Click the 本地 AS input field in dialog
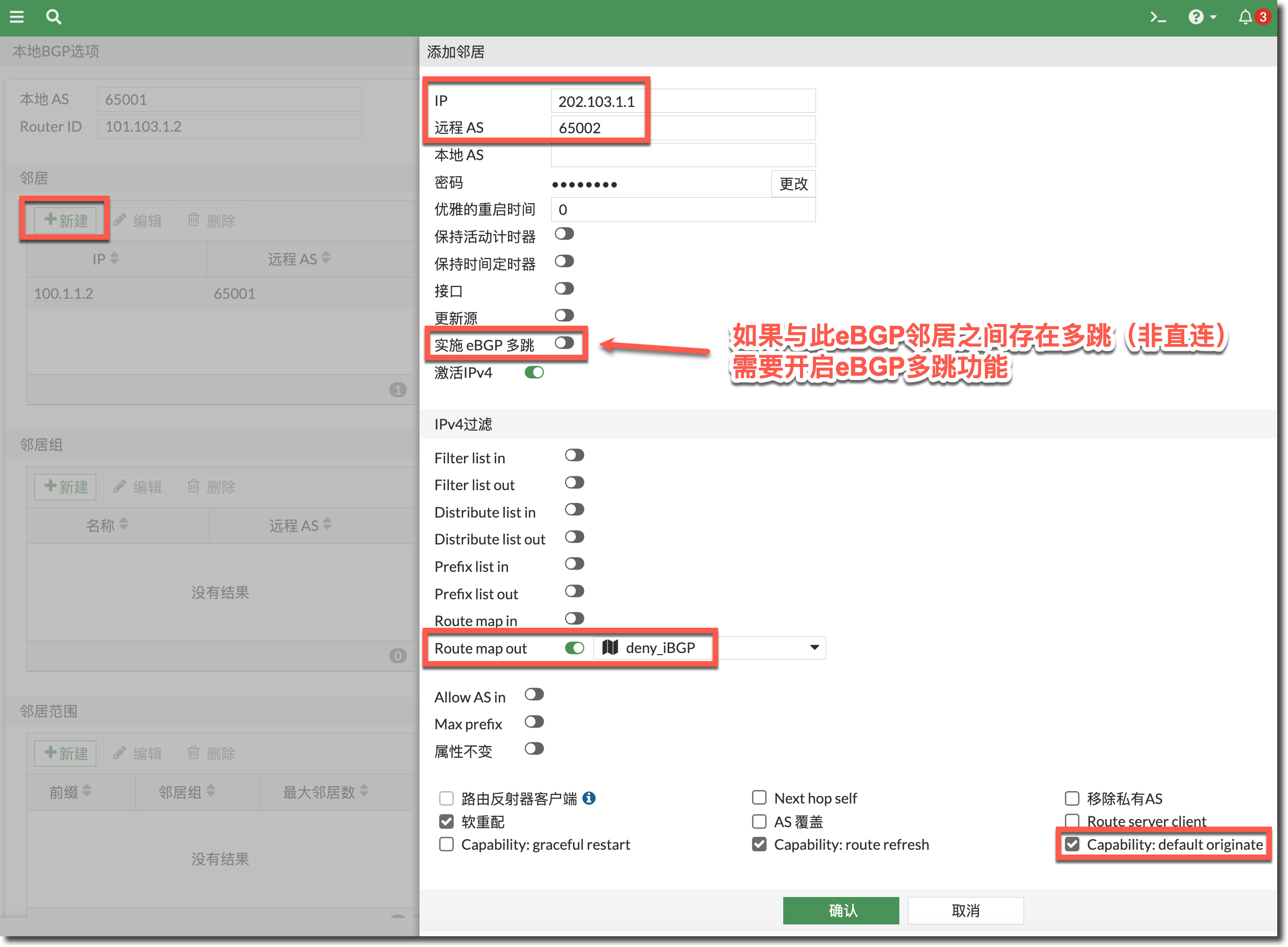Image resolution: width=1288 pixels, height=947 pixels. pos(682,155)
